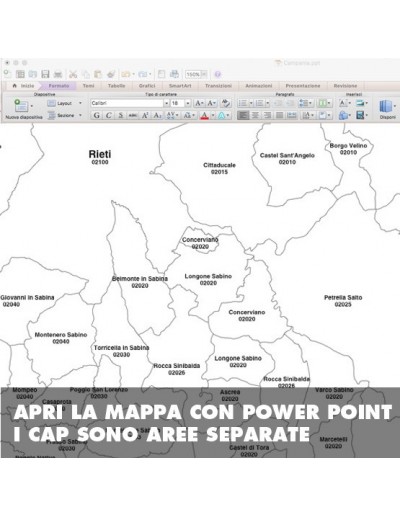Toggle italic C formatting

108,115
